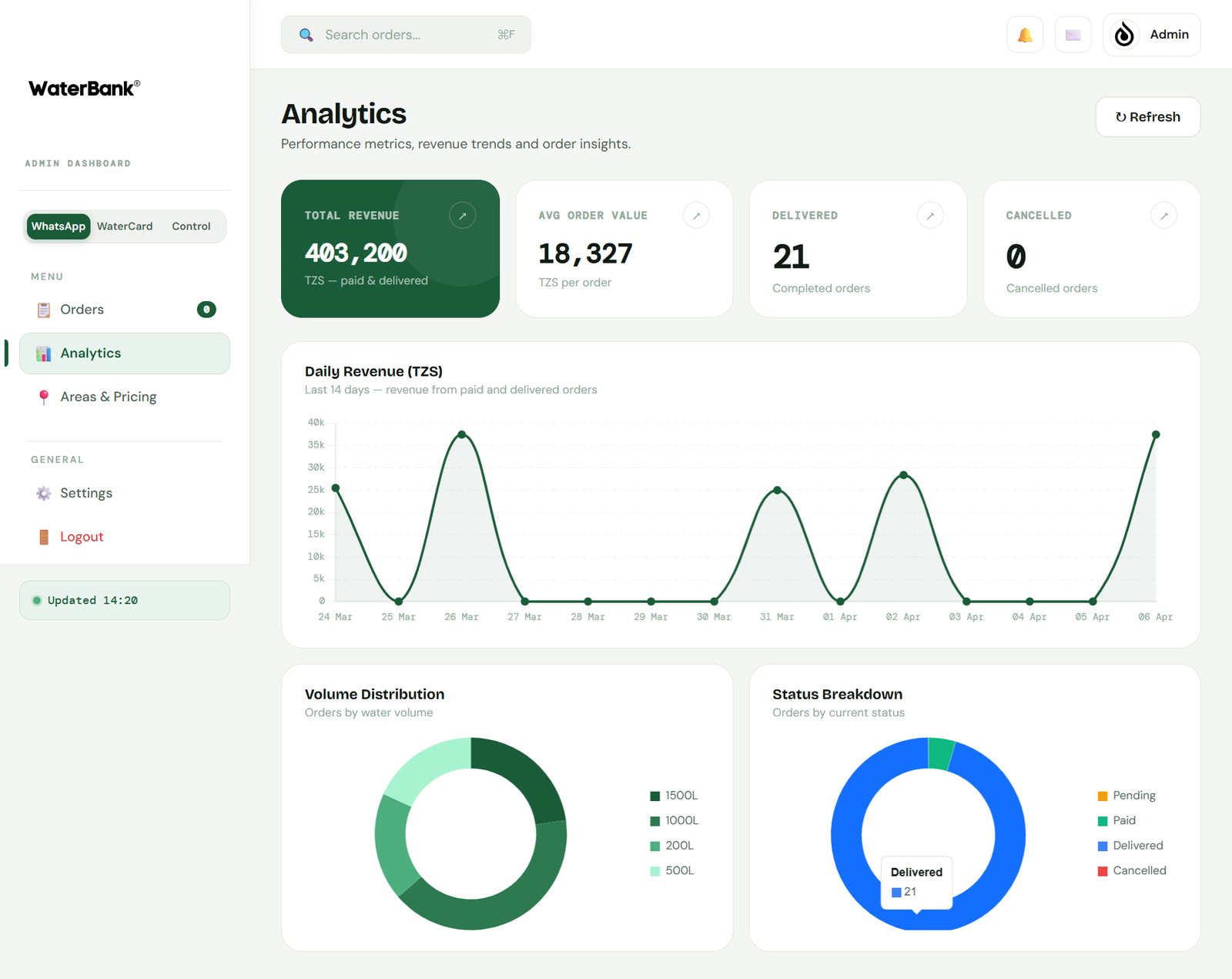Switch to the WaterCard tab
The width and height of the screenshot is (1232, 979).
(x=125, y=226)
